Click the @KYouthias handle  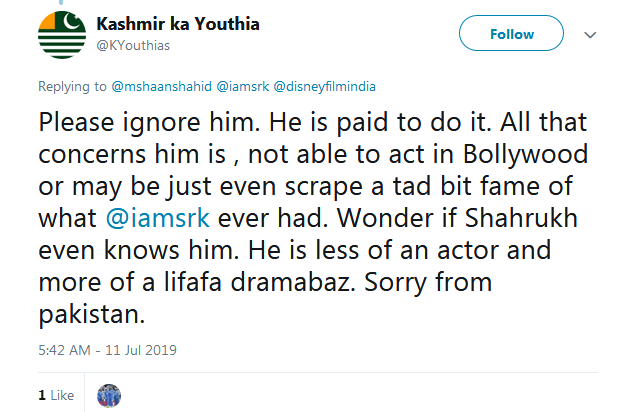[x=134, y=44]
